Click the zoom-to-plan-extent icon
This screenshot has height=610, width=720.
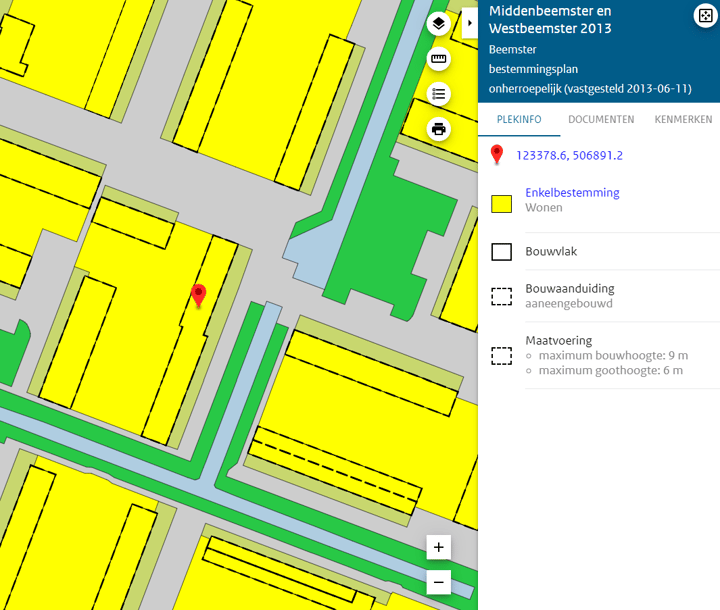[704, 15]
